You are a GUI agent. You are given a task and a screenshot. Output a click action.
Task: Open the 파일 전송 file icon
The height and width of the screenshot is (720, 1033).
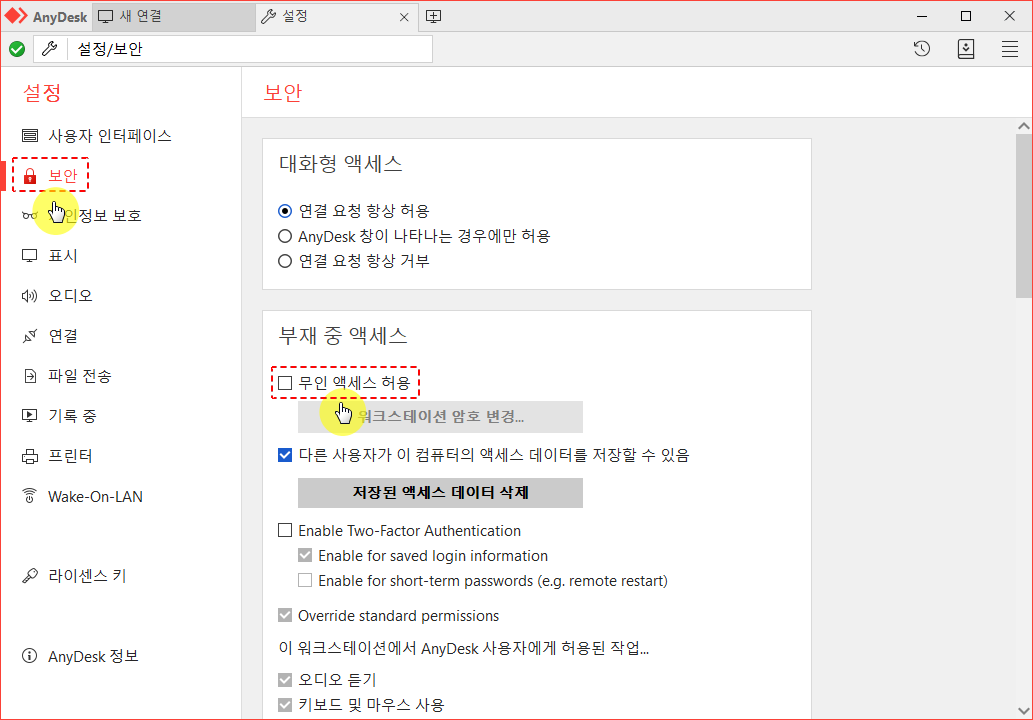click(x=30, y=376)
